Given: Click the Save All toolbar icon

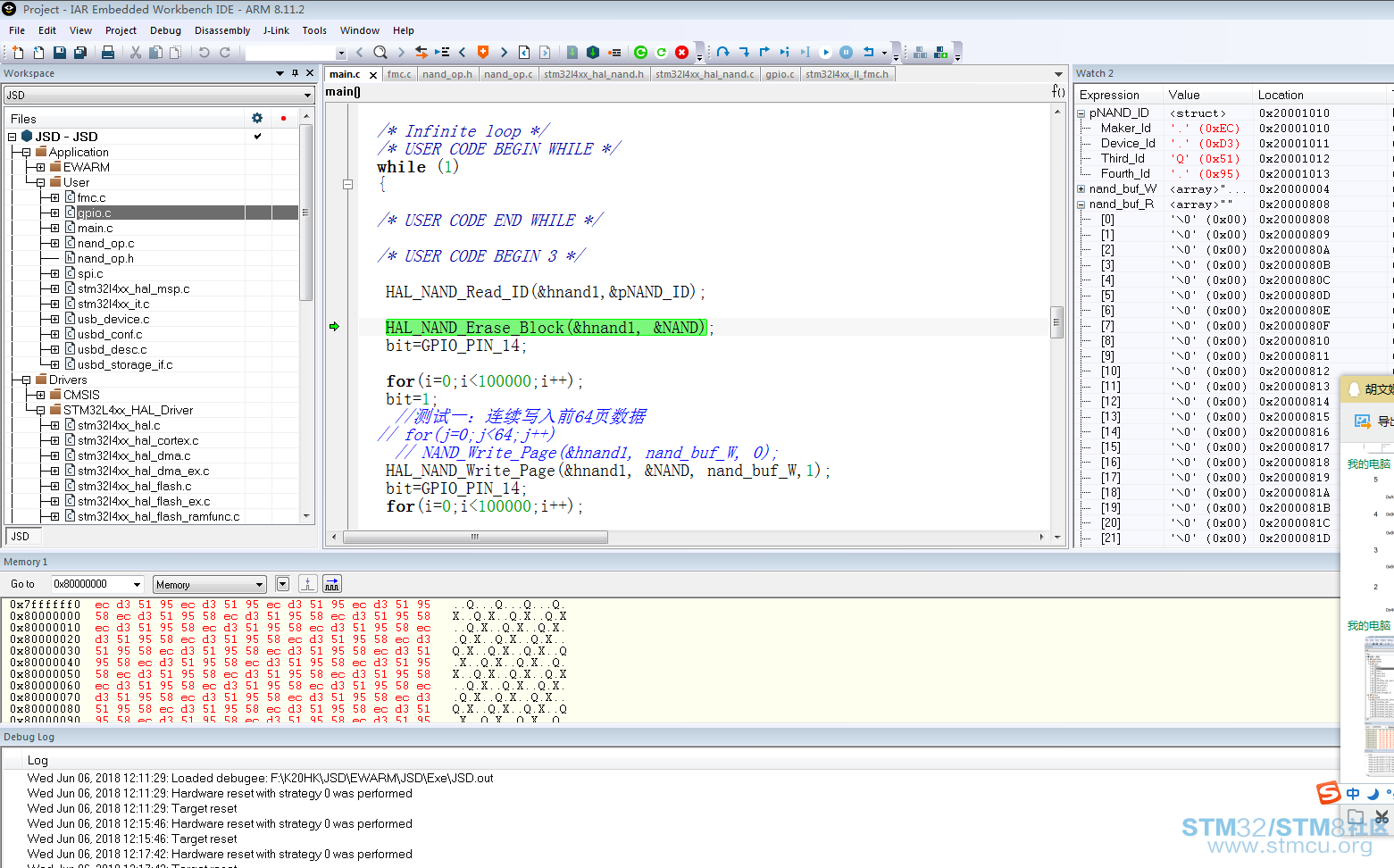Looking at the screenshot, I should [x=79, y=53].
